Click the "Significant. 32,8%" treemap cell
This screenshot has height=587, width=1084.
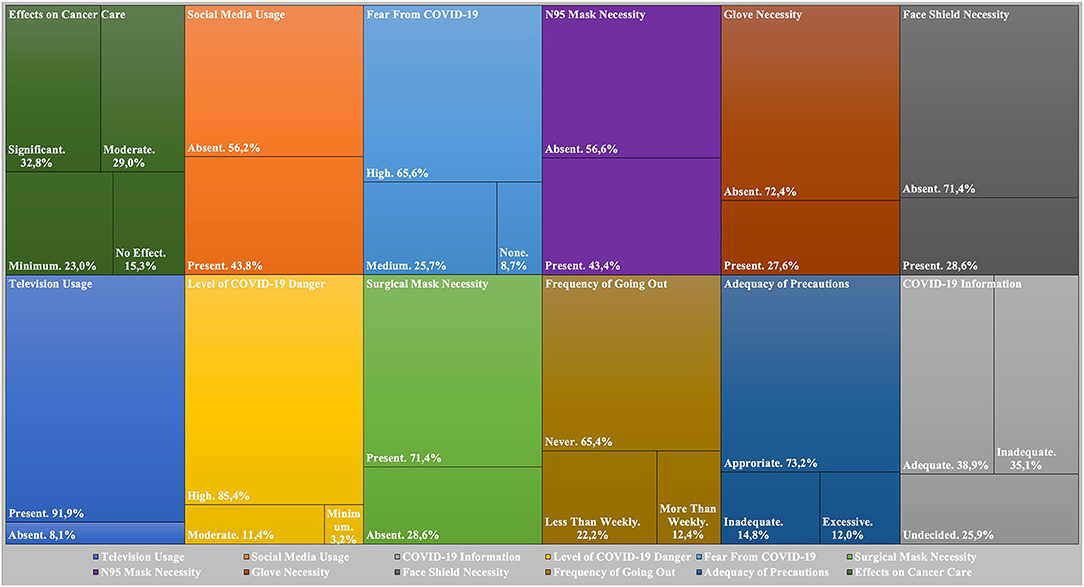coord(53,88)
